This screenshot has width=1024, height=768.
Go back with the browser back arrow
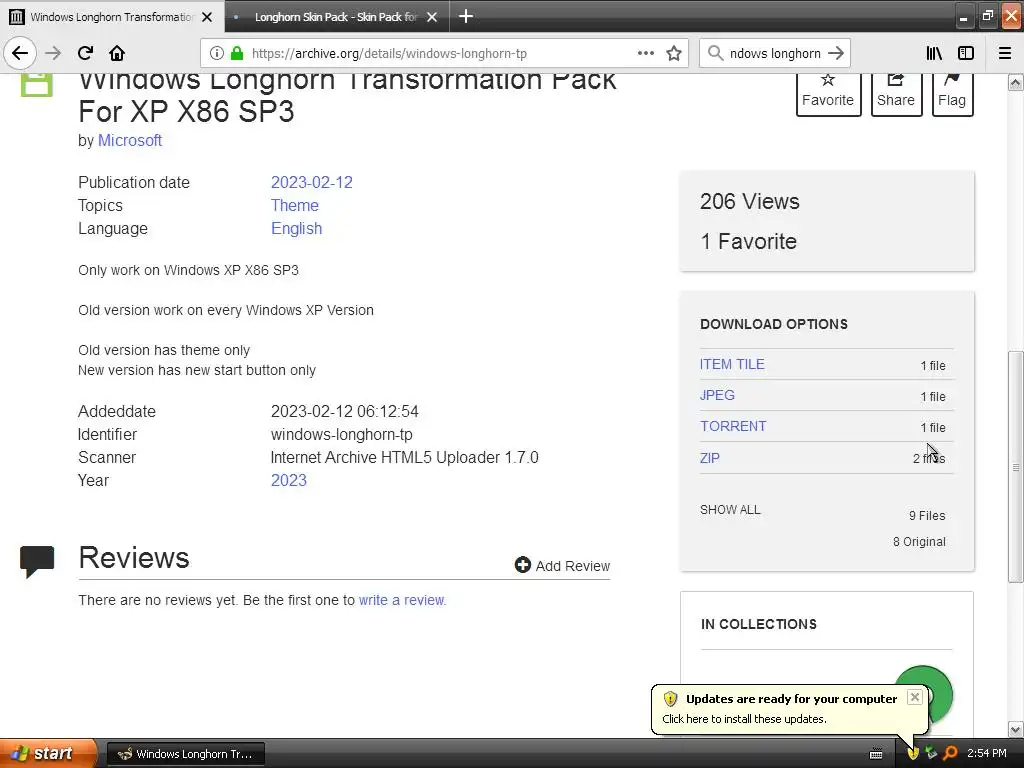(x=20, y=53)
